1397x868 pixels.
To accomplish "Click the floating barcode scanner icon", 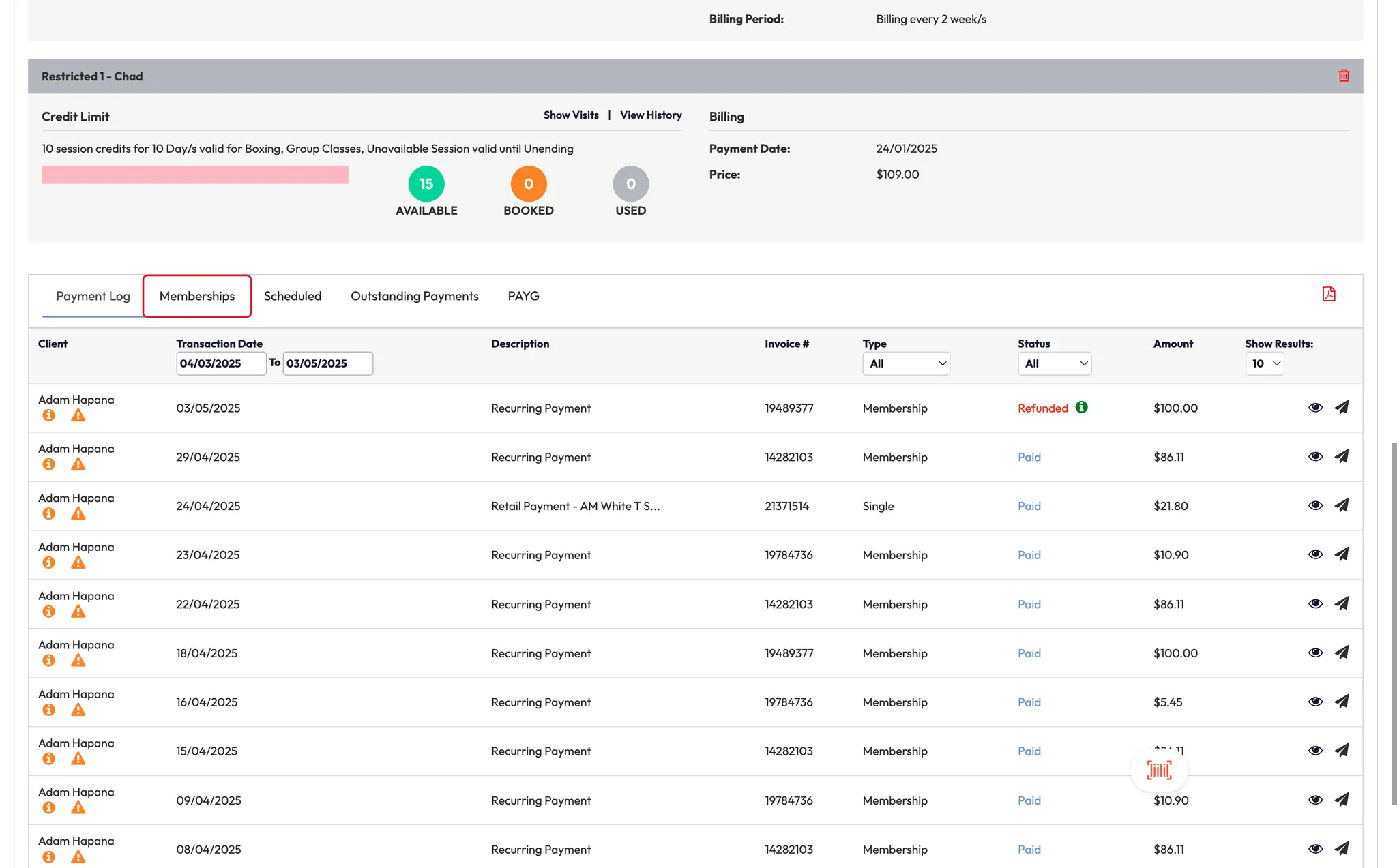I will (x=1159, y=770).
